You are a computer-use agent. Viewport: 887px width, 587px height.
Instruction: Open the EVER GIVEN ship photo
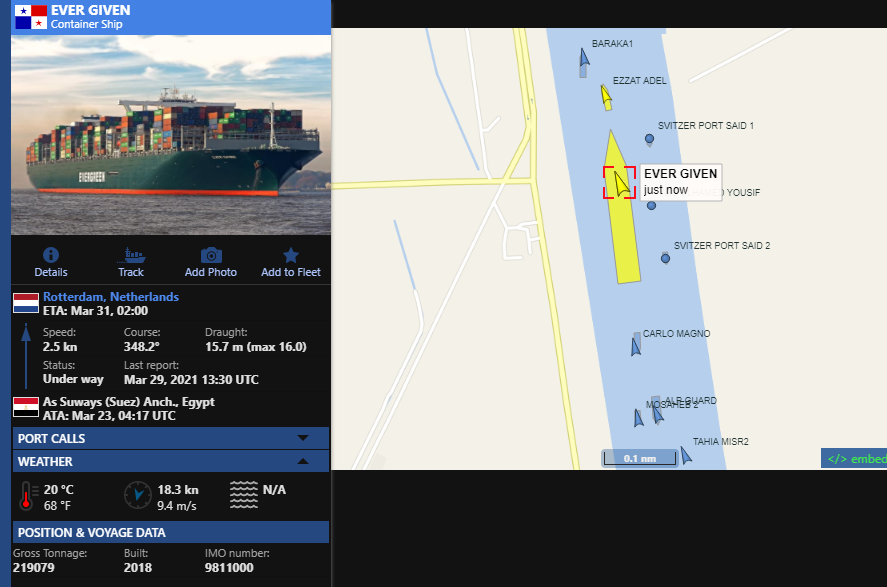point(171,135)
